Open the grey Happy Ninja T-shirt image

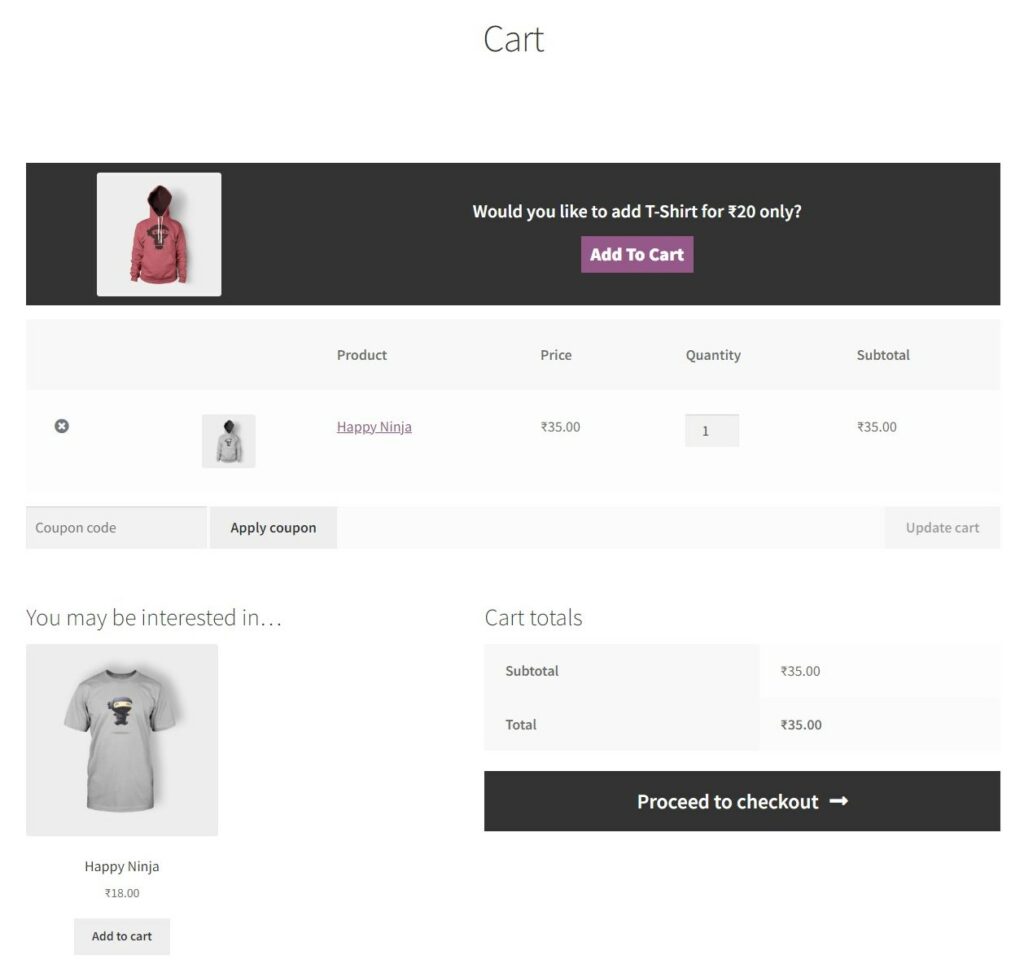click(x=122, y=740)
